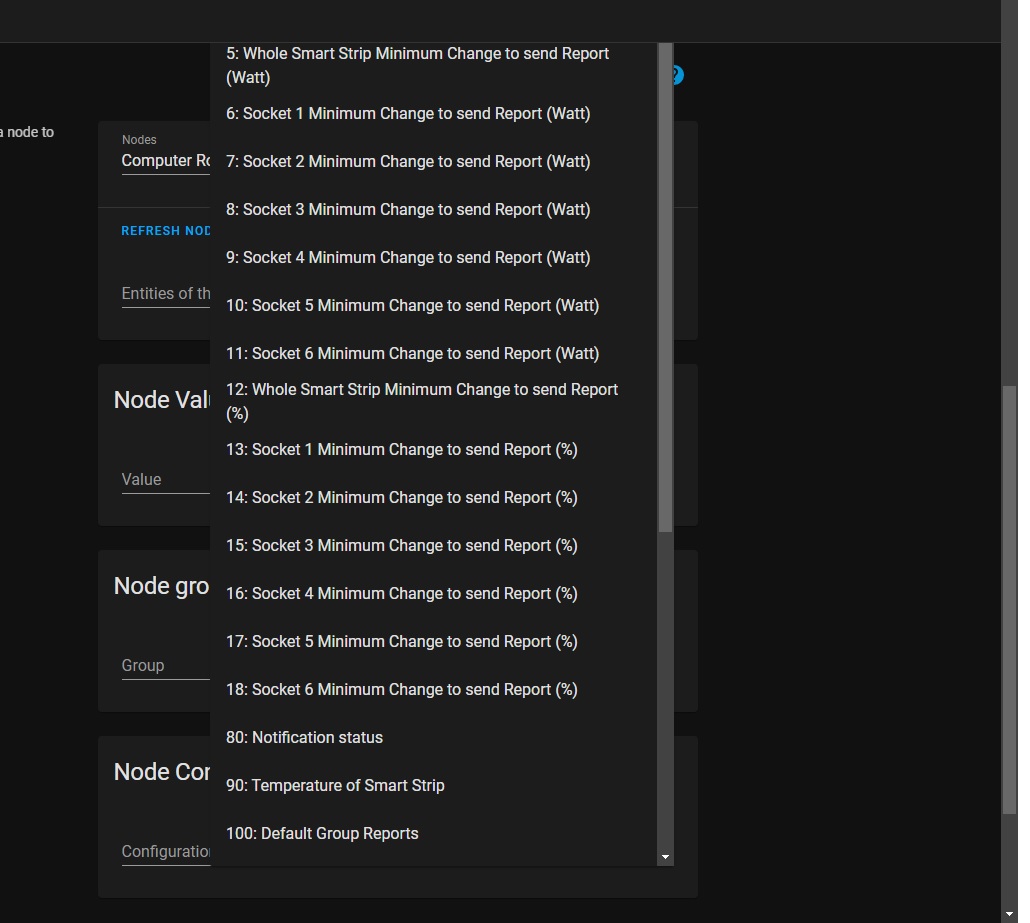Choose 'Socket 2 Minimum Change to send Report (Watt)'

tap(408, 161)
